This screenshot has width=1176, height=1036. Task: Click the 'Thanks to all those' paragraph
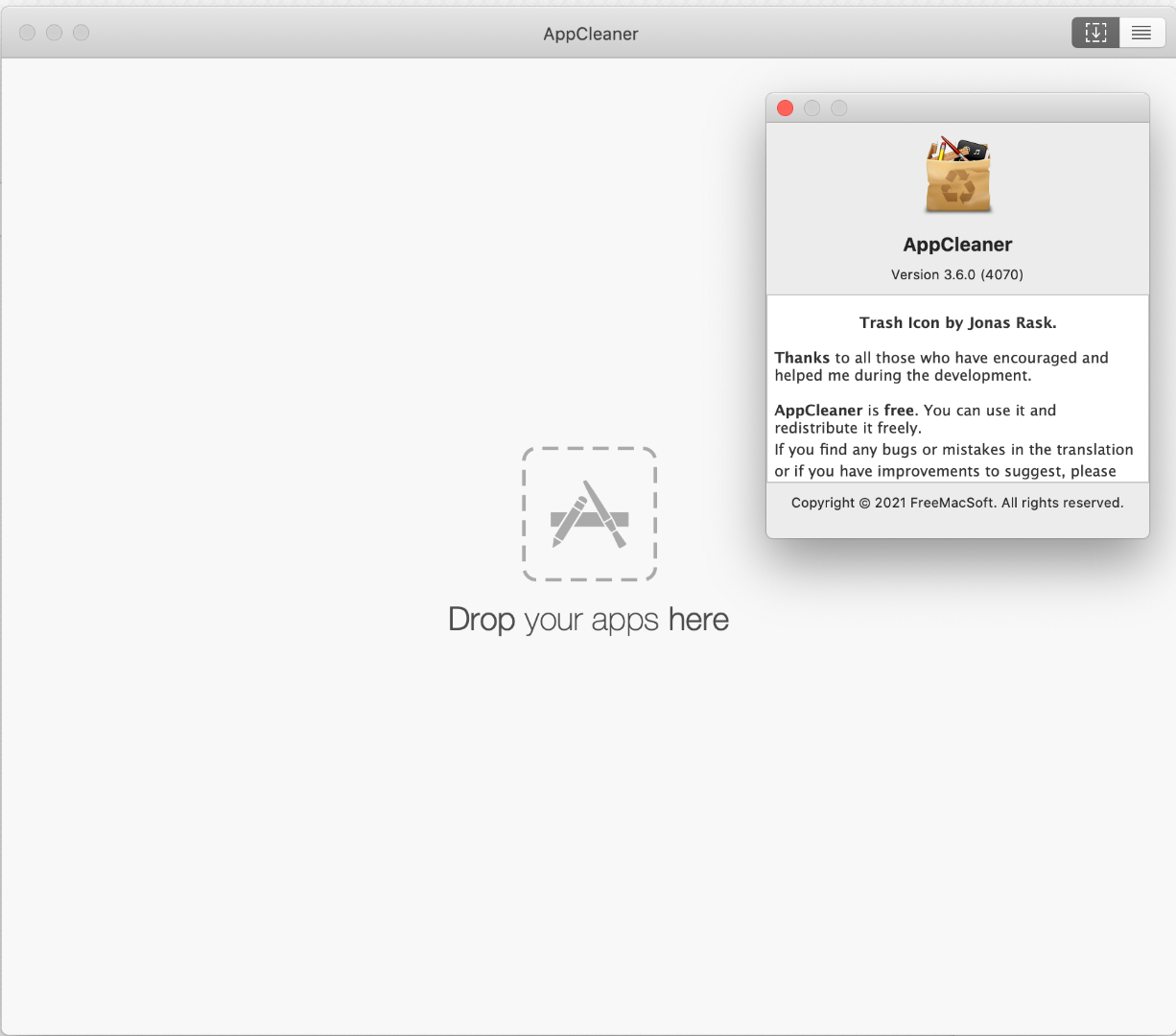click(941, 366)
